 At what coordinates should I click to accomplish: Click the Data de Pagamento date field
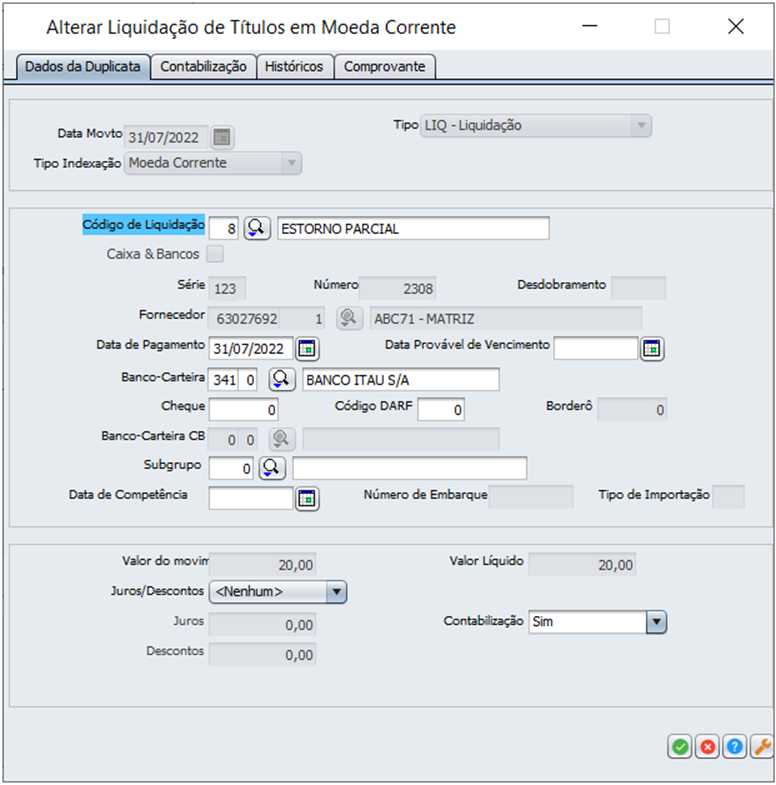click(251, 348)
